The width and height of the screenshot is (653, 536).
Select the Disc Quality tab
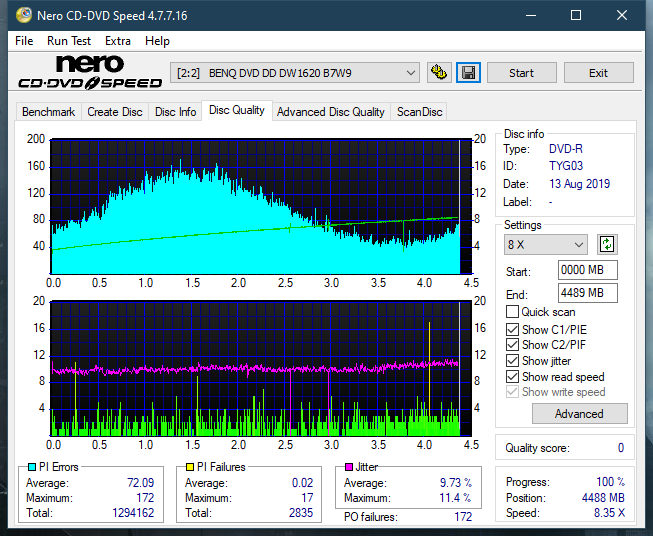tap(237, 110)
